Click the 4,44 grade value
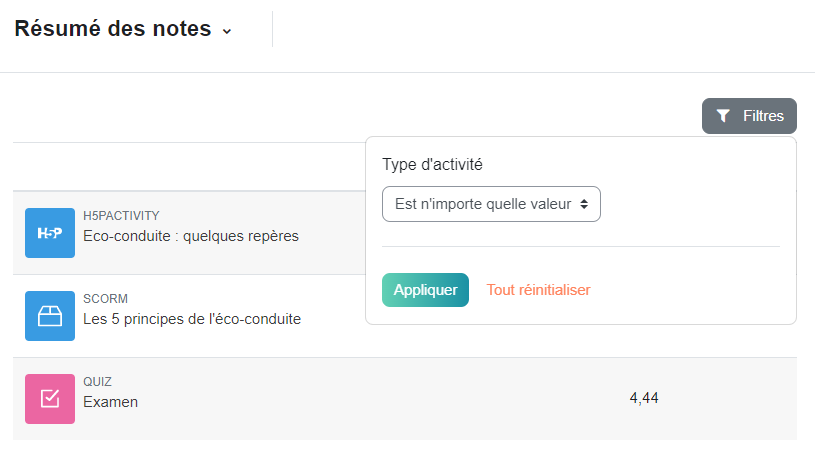 pyautogui.click(x=644, y=398)
